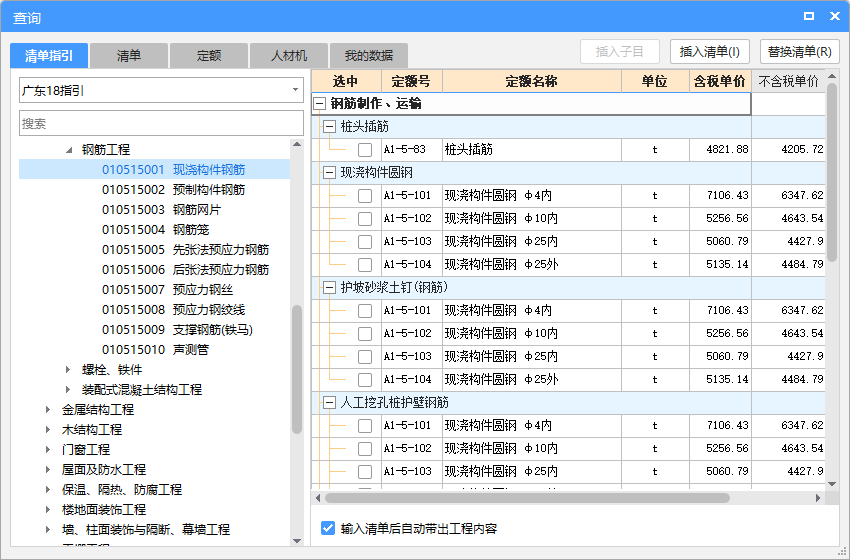Check A1-5-102 under 护坡砂浆土钉 group

pyautogui.click(x=365, y=333)
